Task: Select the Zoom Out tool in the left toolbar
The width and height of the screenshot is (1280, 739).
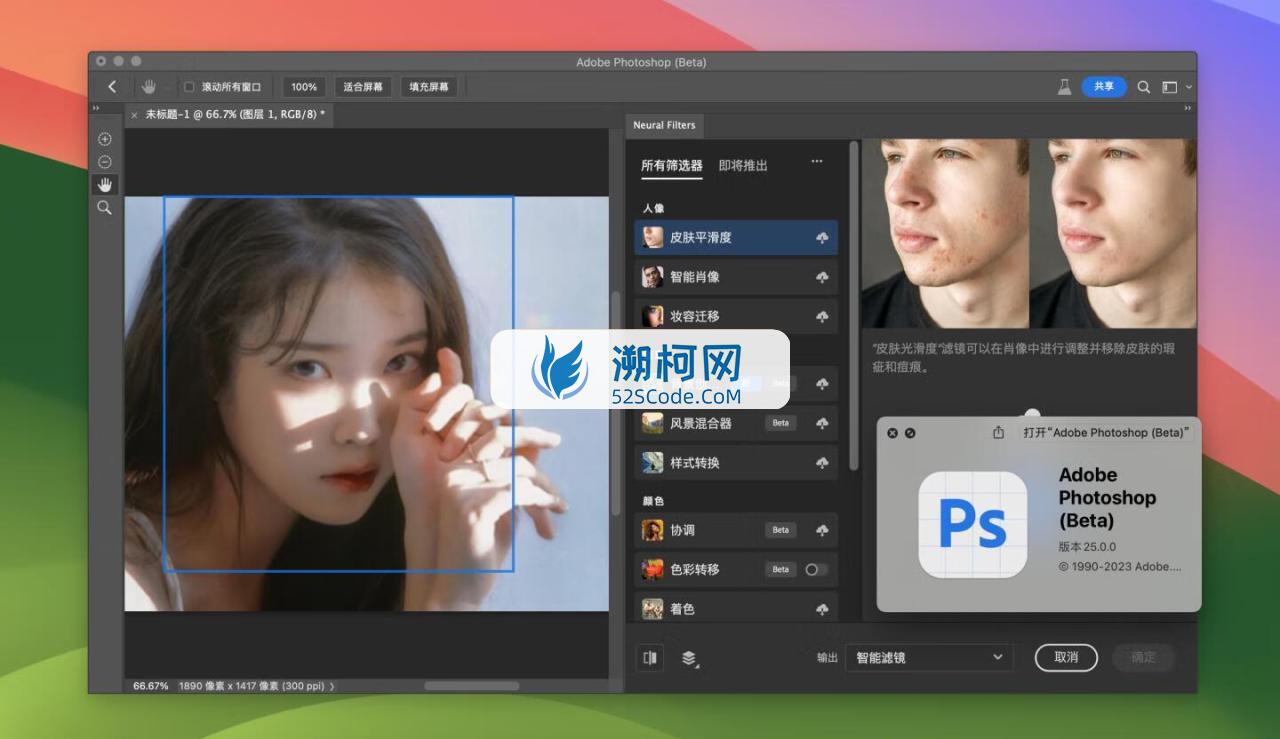Action: pos(105,162)
